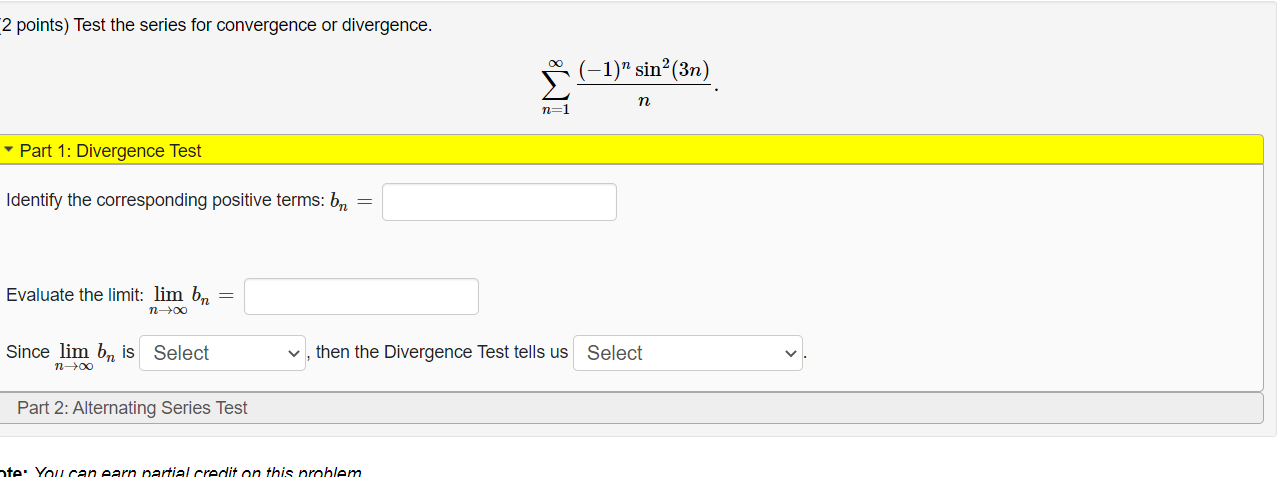Screen dimensions: 1279x477
Task: Click the 'Evaluate the limit' label
Action: pyautogui.click(x=75, y=295)
